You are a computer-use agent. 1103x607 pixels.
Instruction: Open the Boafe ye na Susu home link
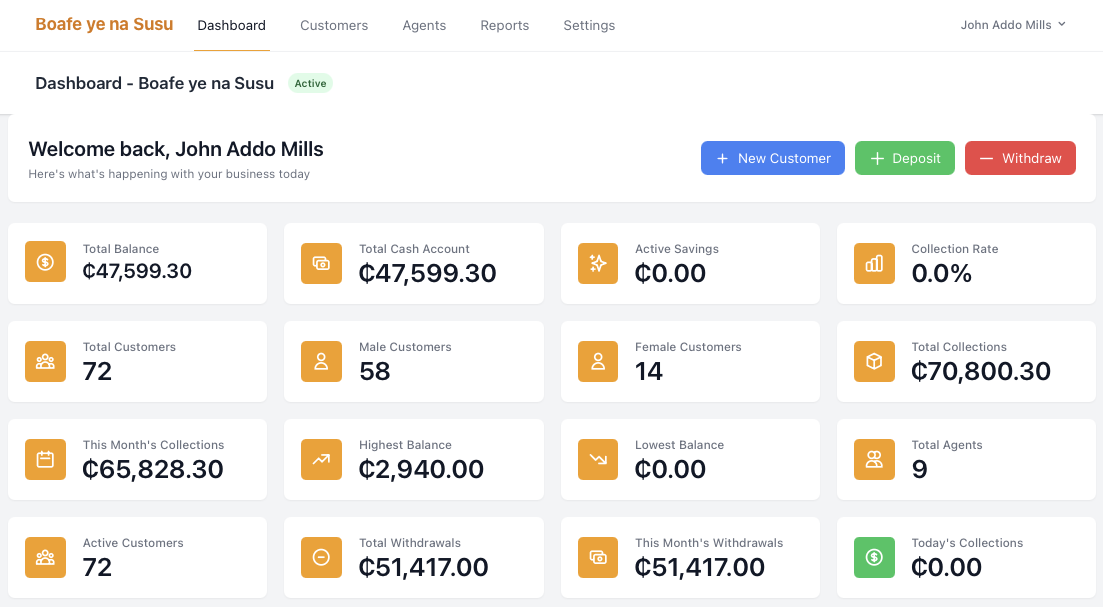[x=104, y=24]
